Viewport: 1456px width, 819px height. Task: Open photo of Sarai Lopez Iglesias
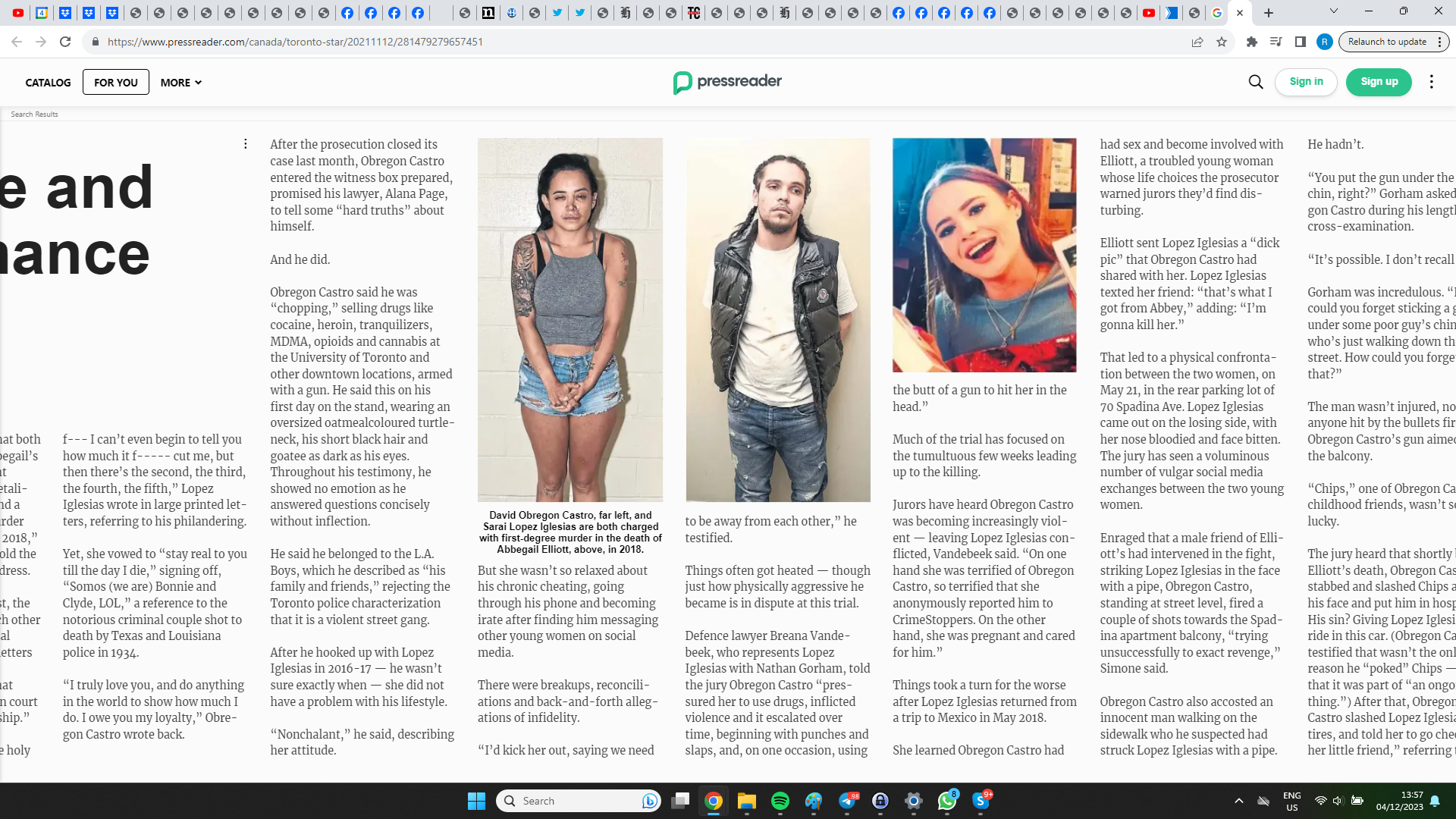[x=570, y=319]
